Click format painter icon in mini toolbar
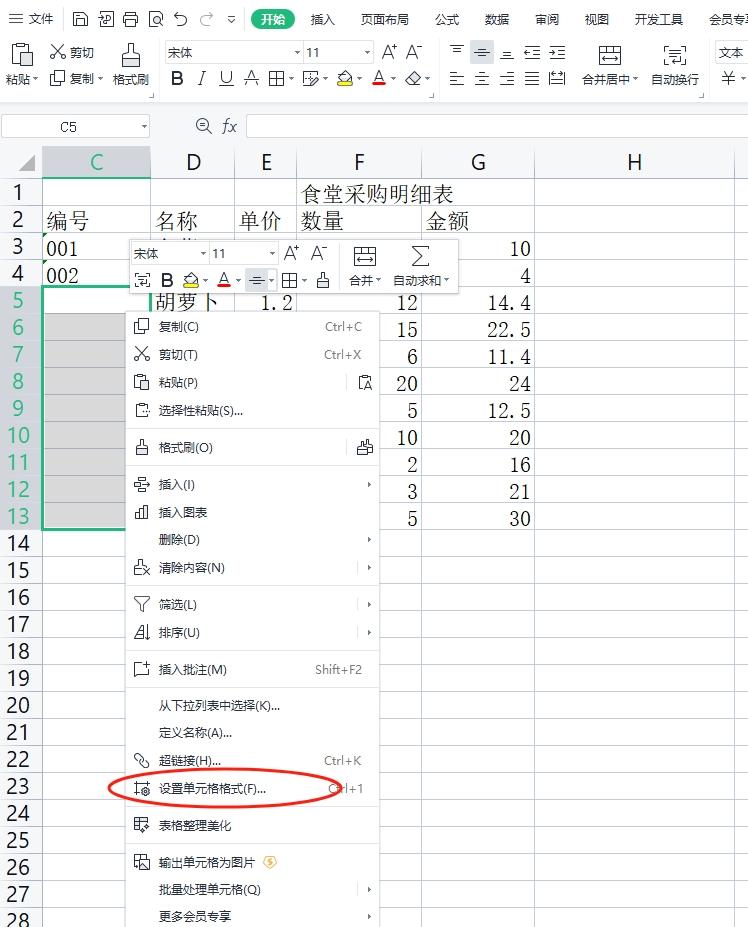748x927 pixels. (x=323, y=280)
